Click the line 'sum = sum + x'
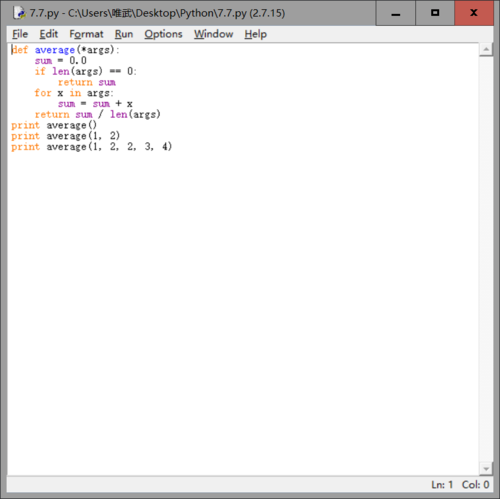 point(95,104)
